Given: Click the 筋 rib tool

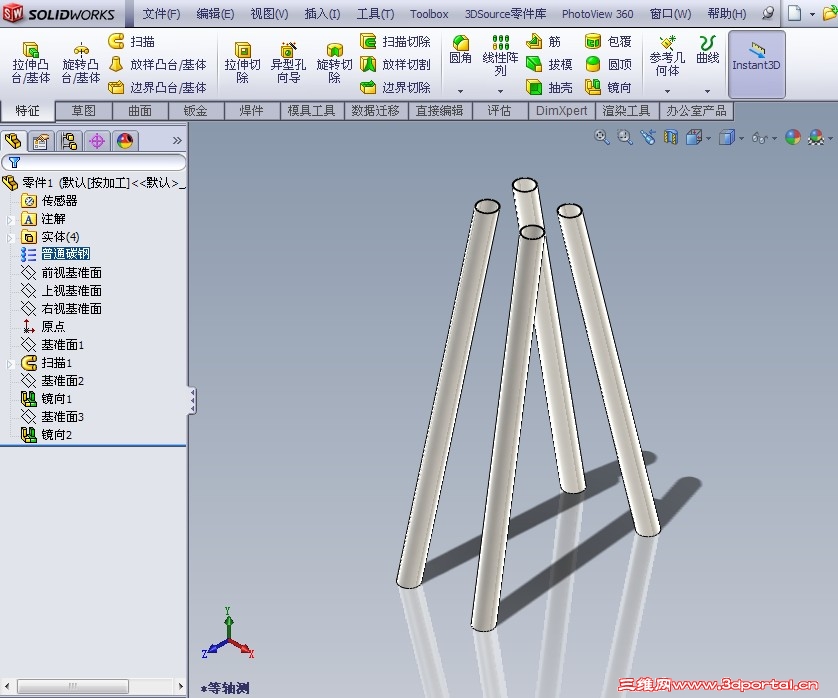Looking at the screenshot, I should pos(543,41).
